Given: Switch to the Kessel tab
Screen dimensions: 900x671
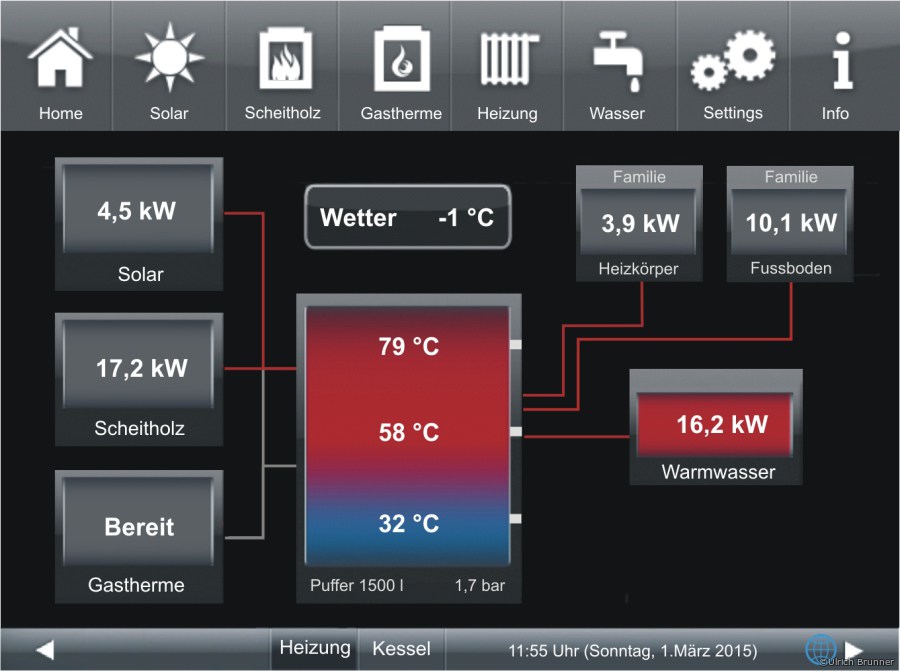Looking at the screenshot, I should 401,649.
